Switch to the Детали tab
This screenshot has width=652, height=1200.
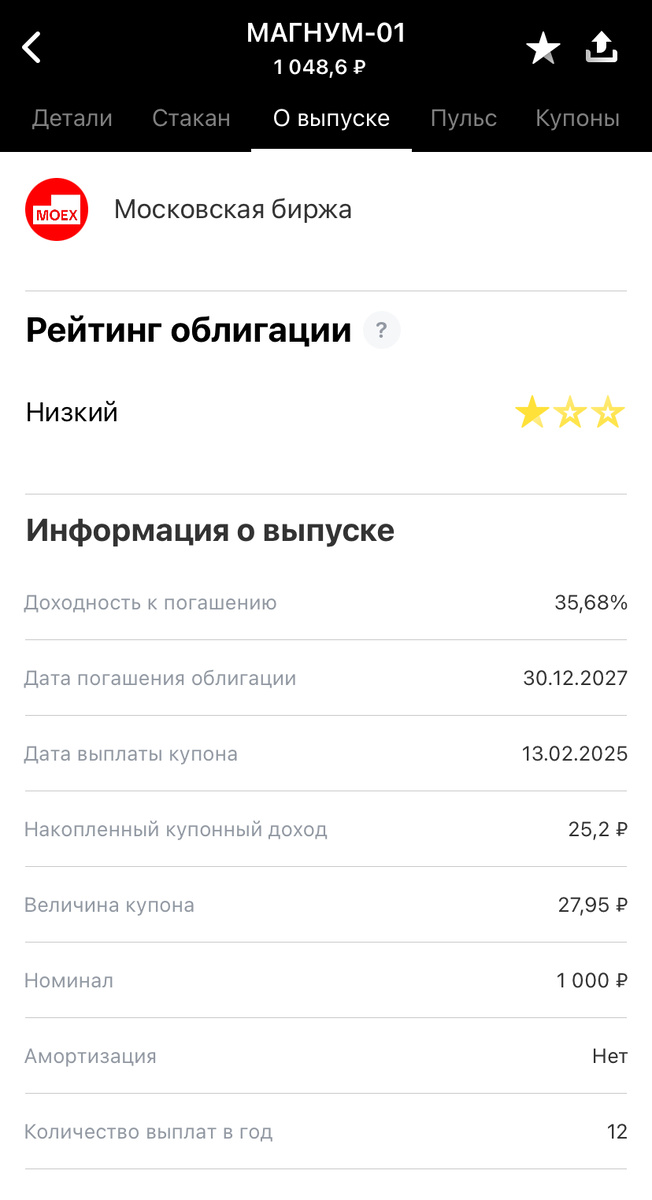pyautogui.click(x=71, y=118)
